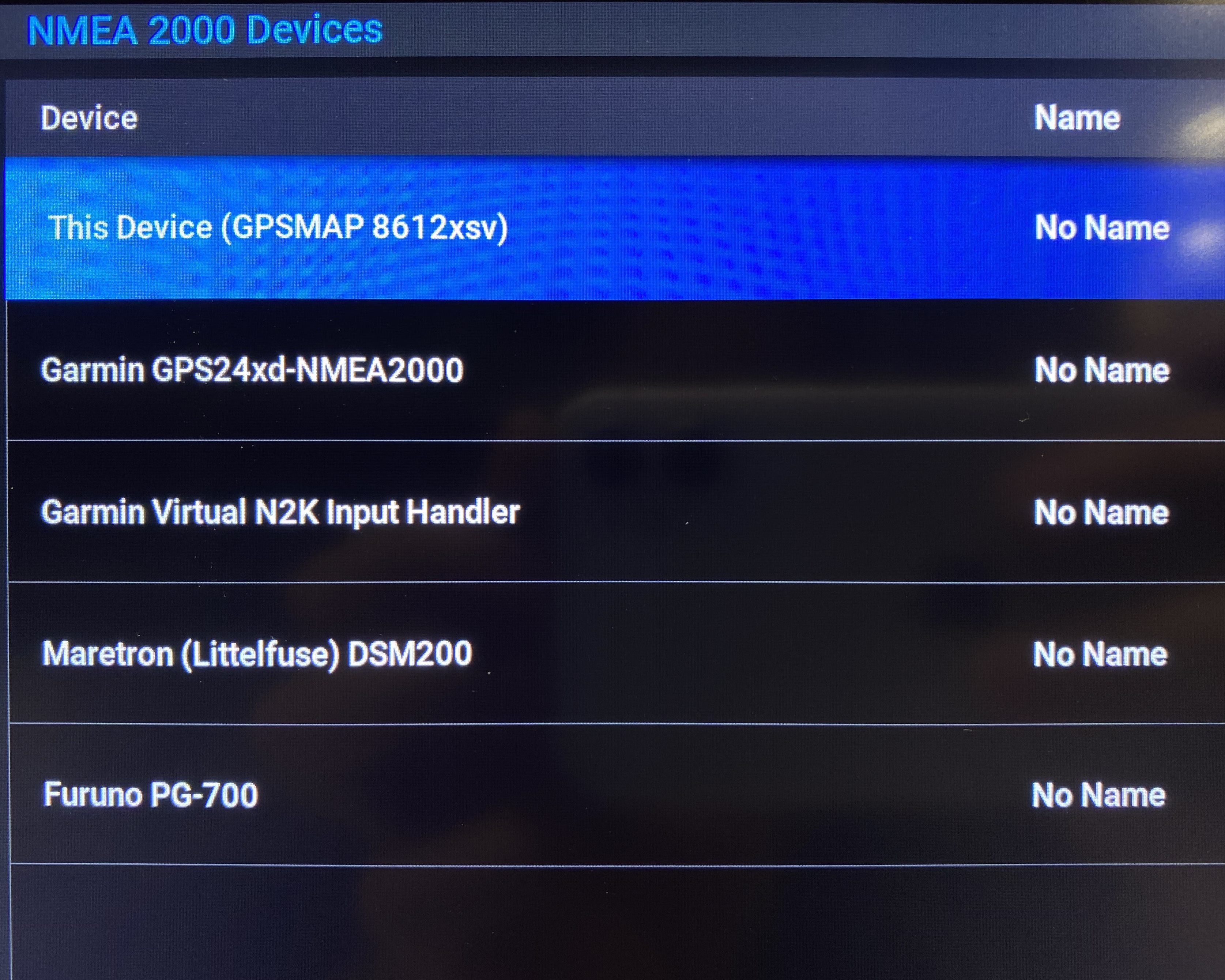Screen dimensions: 1225x980
Task: Click No Name beside GPSMAP 8612xsv
Action: pos(1102,228)
